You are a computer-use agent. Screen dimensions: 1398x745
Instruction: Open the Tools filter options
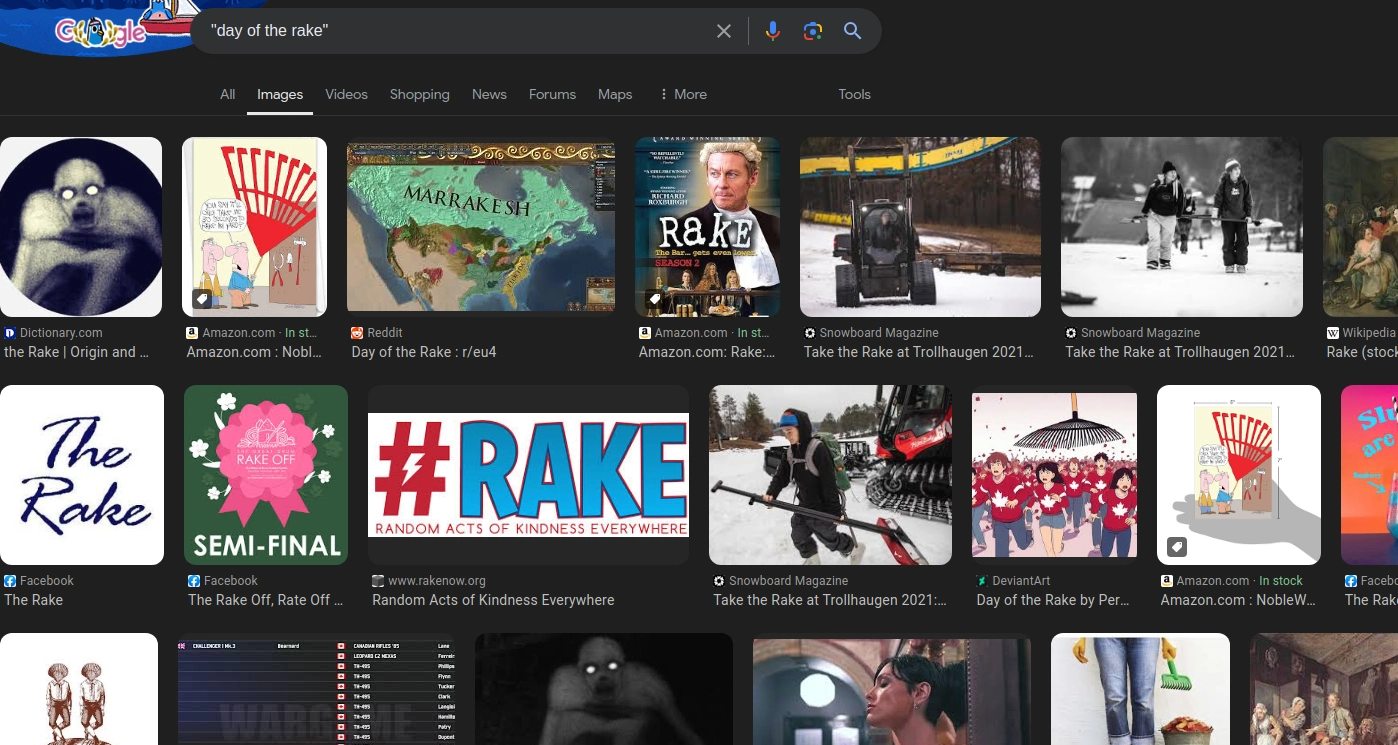(854, 94)
